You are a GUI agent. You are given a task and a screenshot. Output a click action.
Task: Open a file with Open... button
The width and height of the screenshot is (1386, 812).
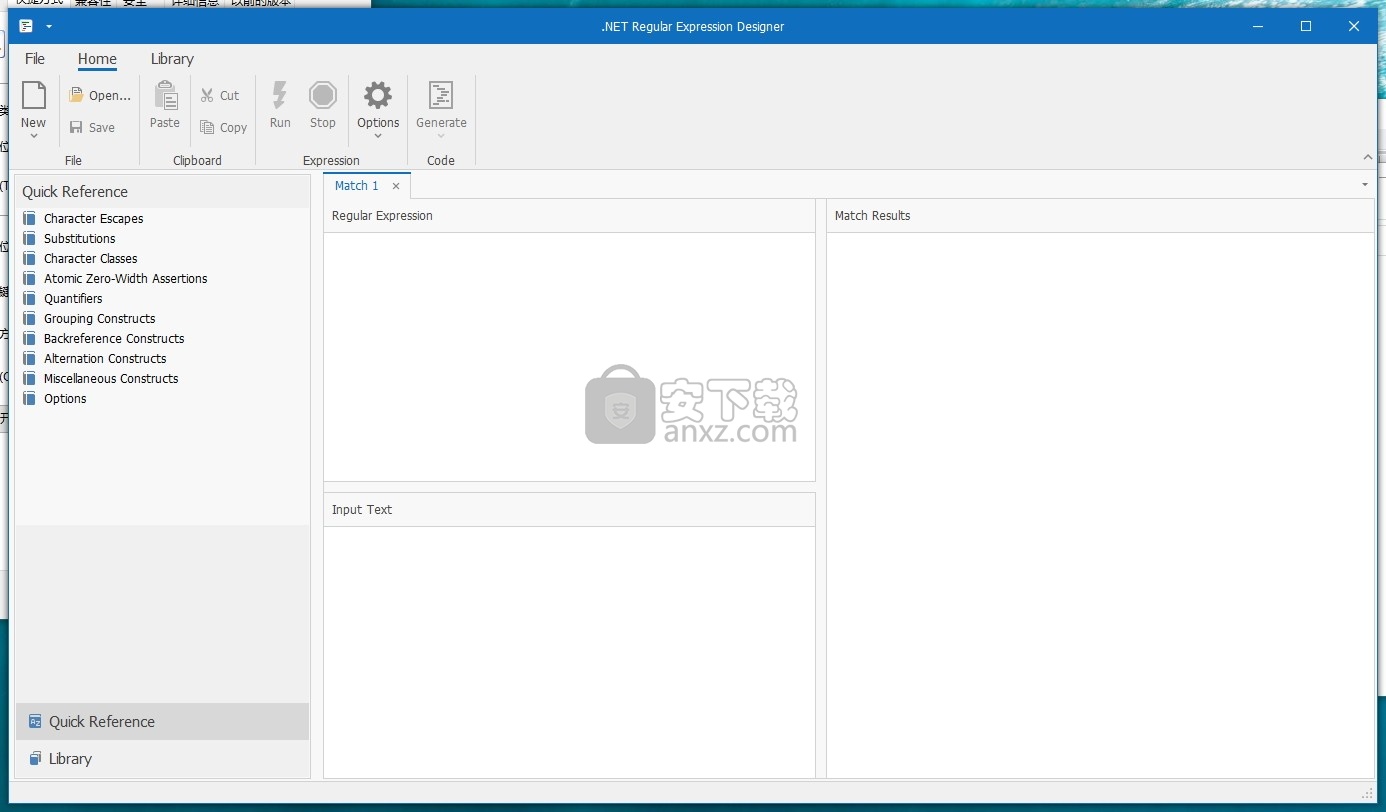pyautogui.click(x=100, y=96)
